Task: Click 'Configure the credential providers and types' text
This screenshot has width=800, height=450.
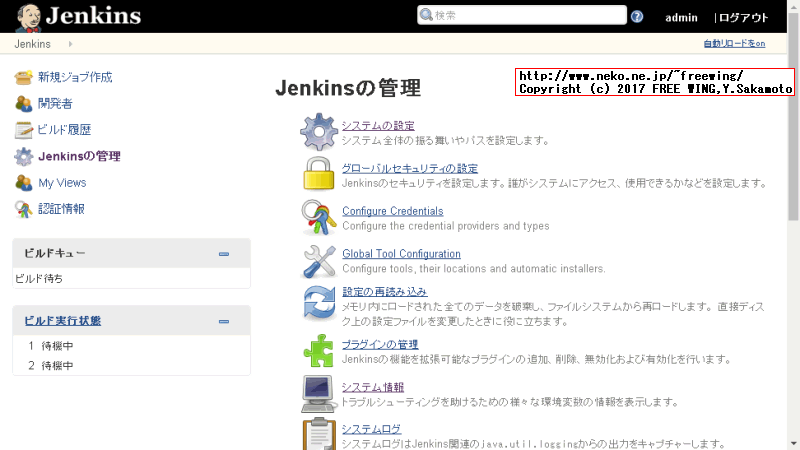Action: point(445,226)
